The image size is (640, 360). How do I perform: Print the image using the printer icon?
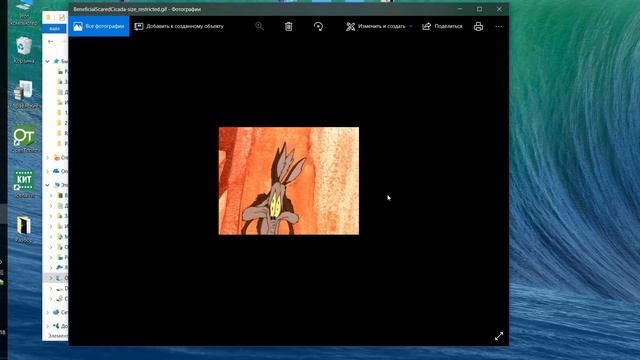tap(478, 26)
